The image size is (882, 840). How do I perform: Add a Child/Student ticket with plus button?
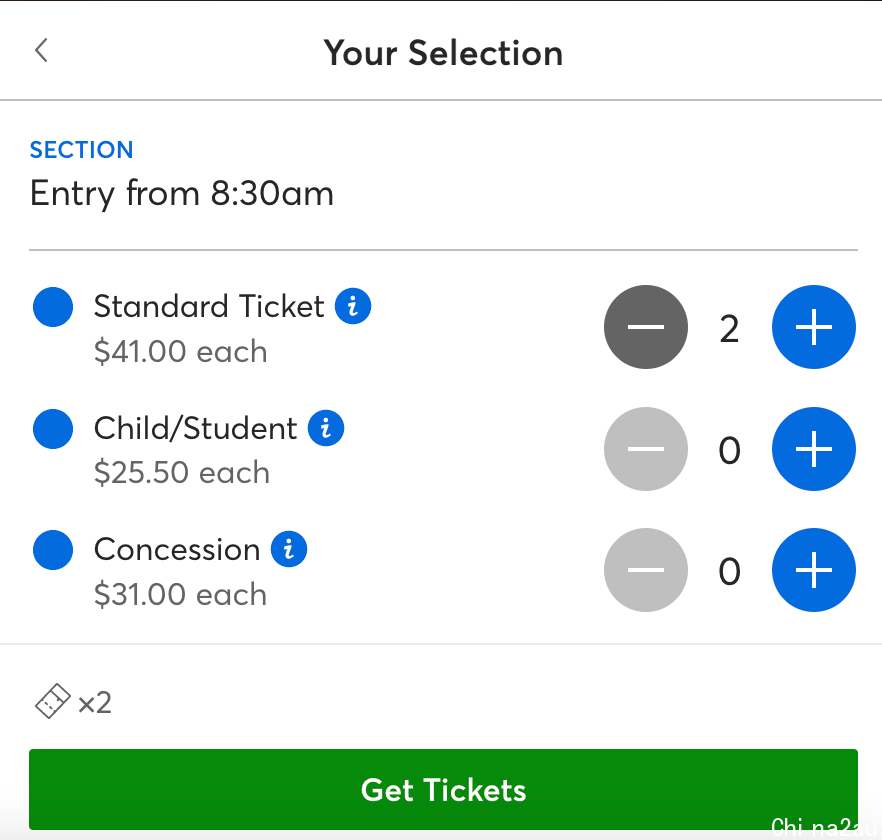(813, 449)
